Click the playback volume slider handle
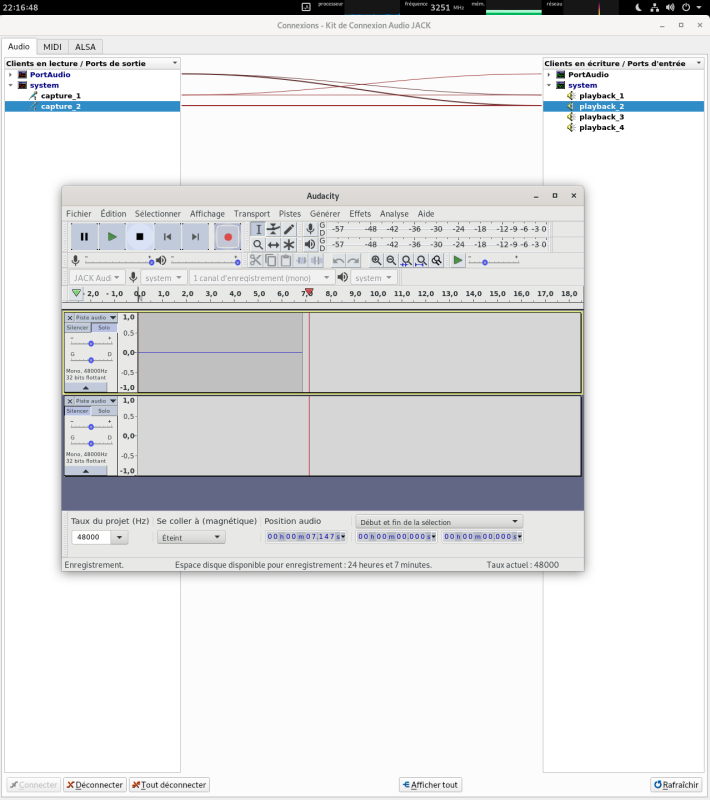The image size is (710, 800). point(238,262)
